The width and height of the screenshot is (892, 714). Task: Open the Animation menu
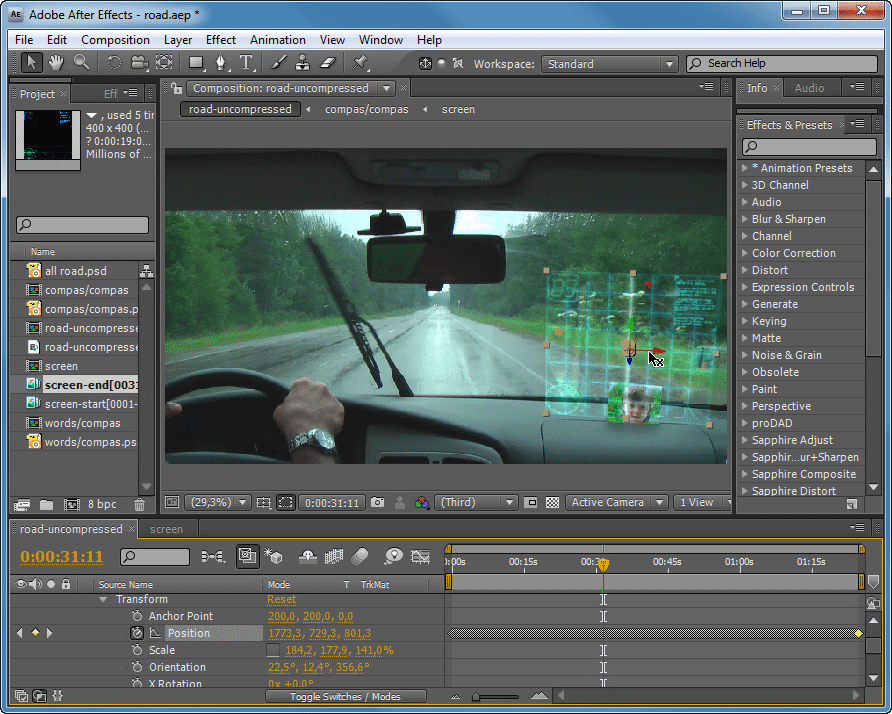point(278,40)
